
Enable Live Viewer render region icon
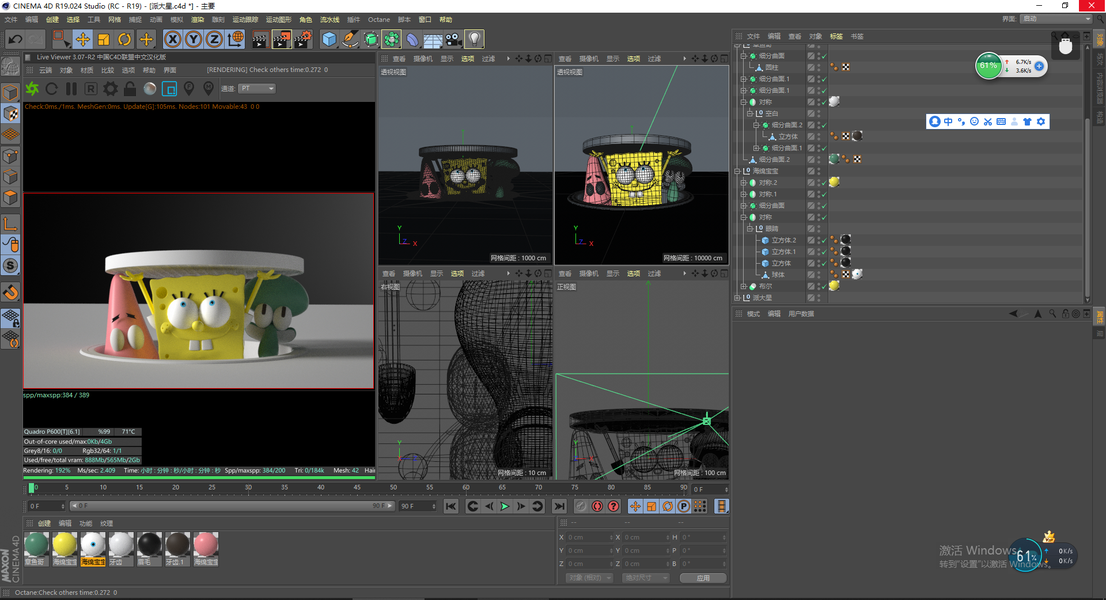click(x=169, y=89)
